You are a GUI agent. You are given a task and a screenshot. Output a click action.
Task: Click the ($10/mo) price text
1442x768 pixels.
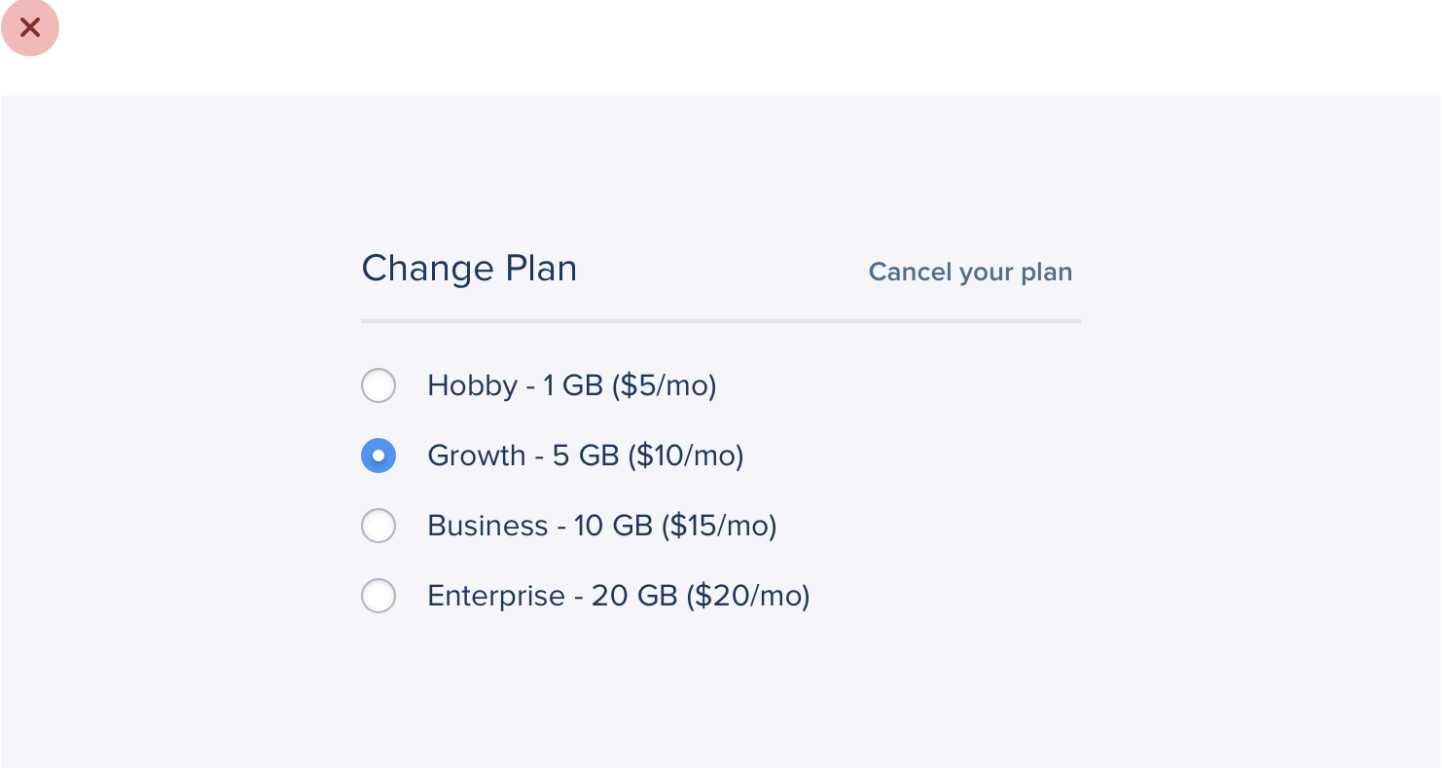point(686,456)
